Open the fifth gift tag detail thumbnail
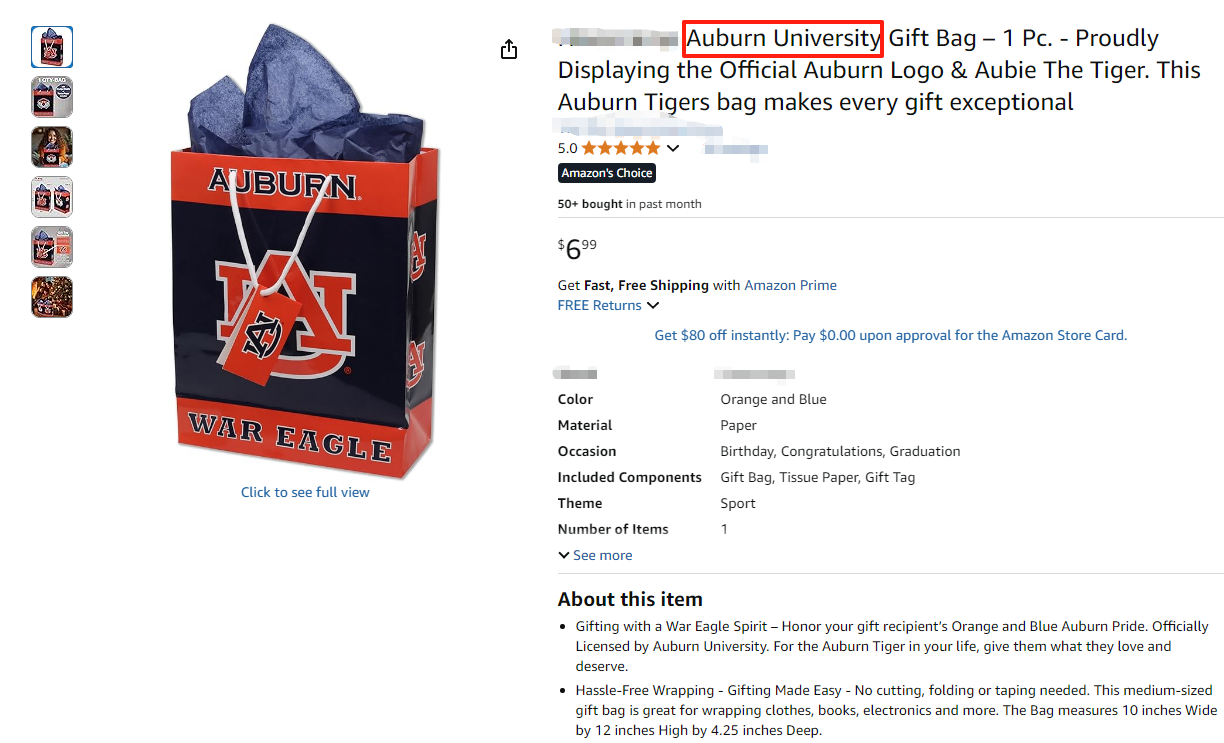 tap(52, 247)
